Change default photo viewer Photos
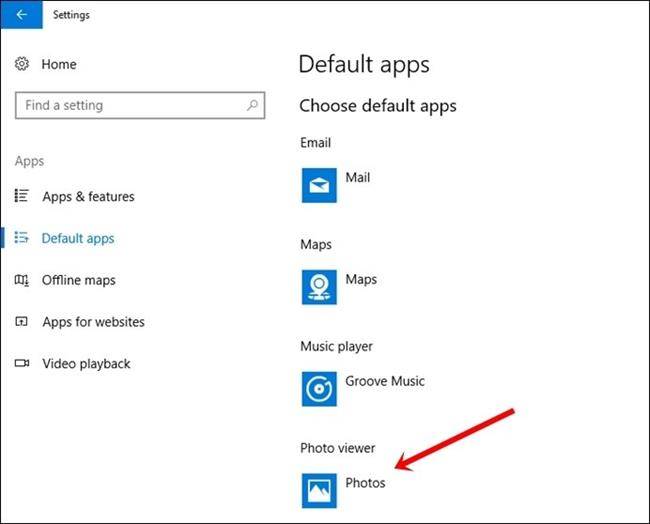 pos(365,483)
